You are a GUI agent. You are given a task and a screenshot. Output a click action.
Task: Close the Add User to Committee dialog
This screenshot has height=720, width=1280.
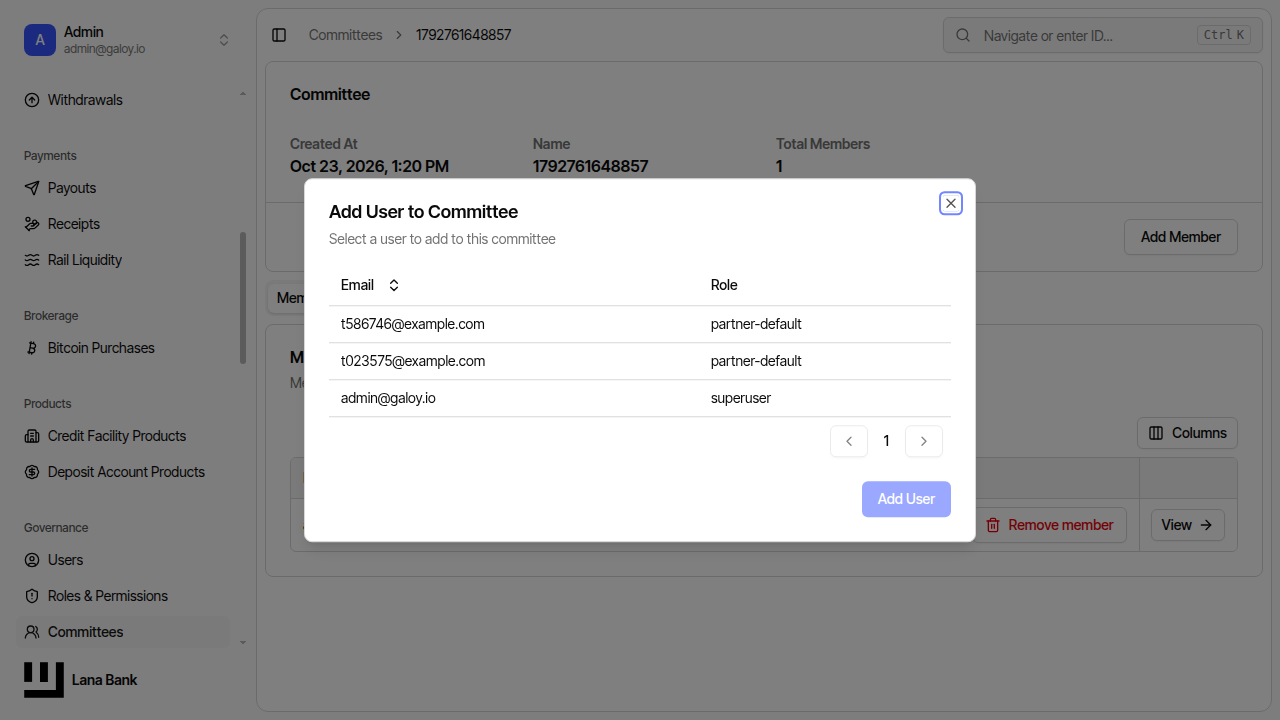pos(951,203)
